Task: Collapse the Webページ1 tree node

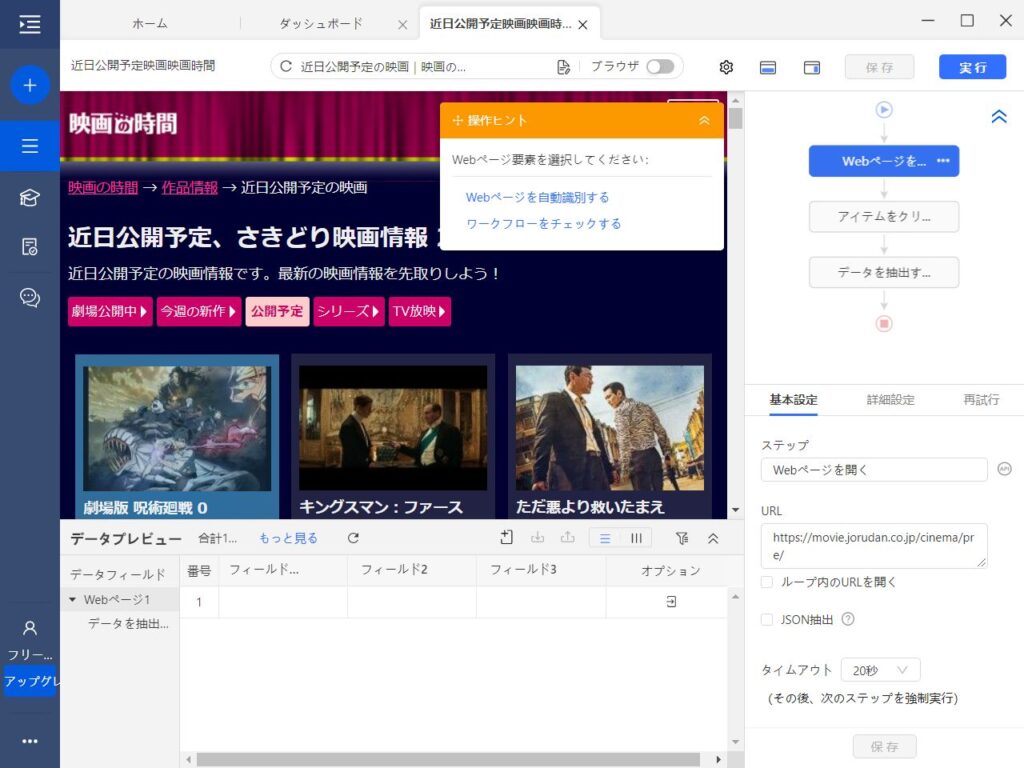Action: point(72,600)
